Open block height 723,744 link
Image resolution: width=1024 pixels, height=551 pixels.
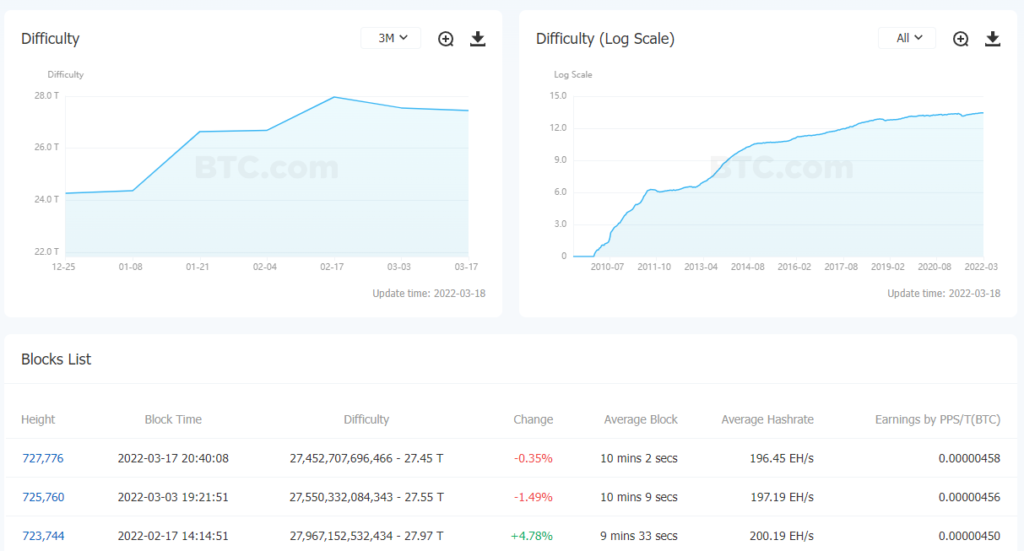pos(43,536)
